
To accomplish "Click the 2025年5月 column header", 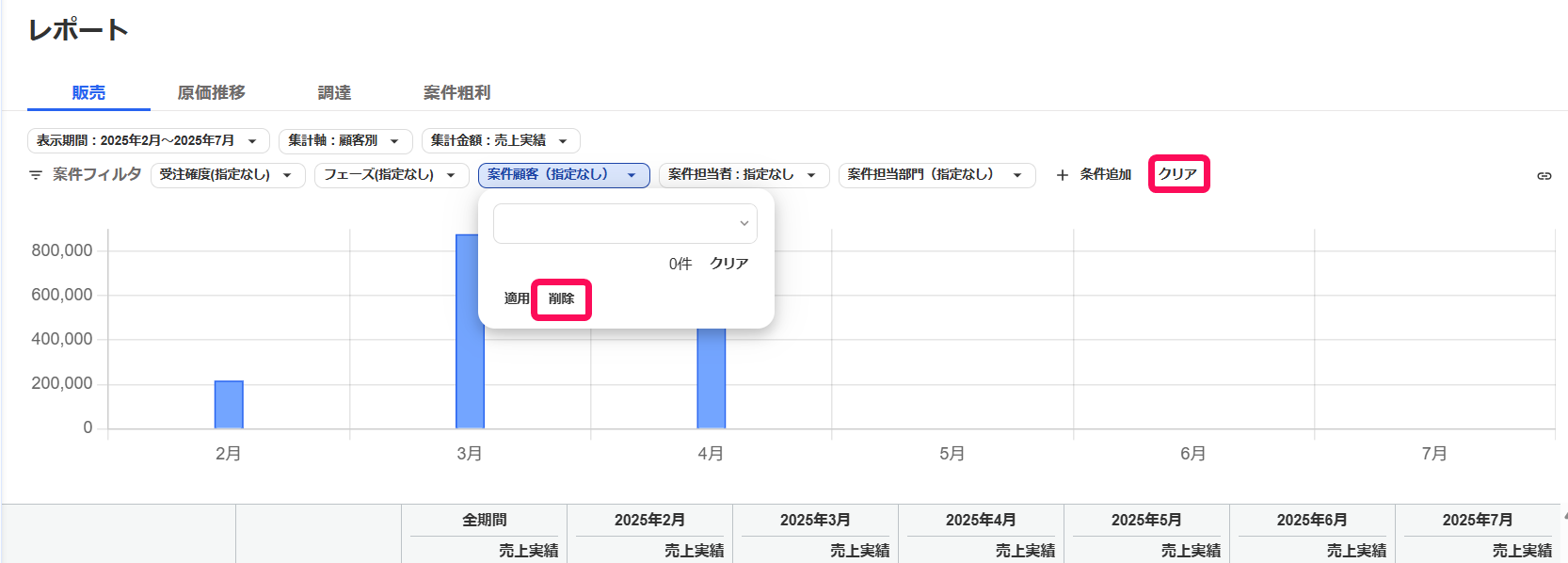I will 1146,520.
